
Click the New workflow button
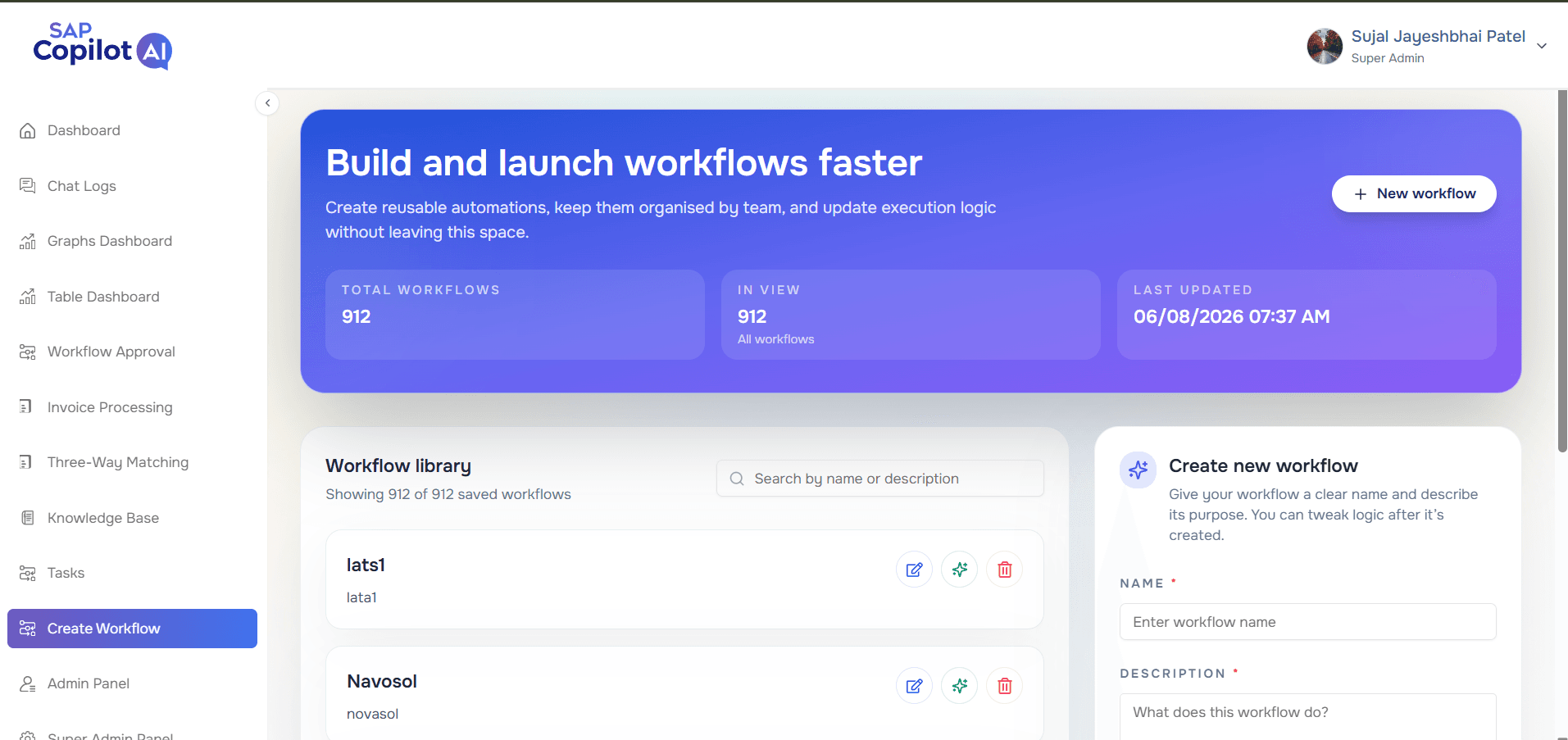tap(1414, 193)
